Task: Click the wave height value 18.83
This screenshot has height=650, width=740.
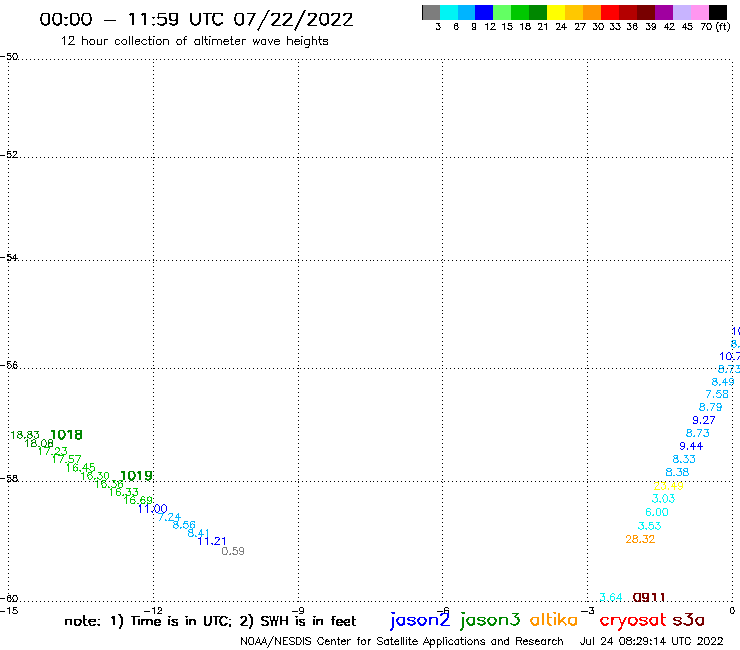Action: (x=25, y=435)
